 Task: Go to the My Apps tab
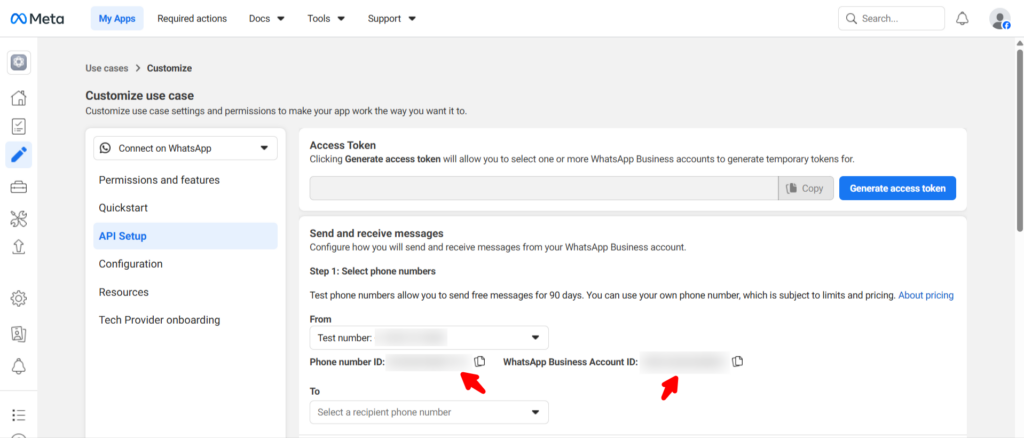[x=116, y=18]
